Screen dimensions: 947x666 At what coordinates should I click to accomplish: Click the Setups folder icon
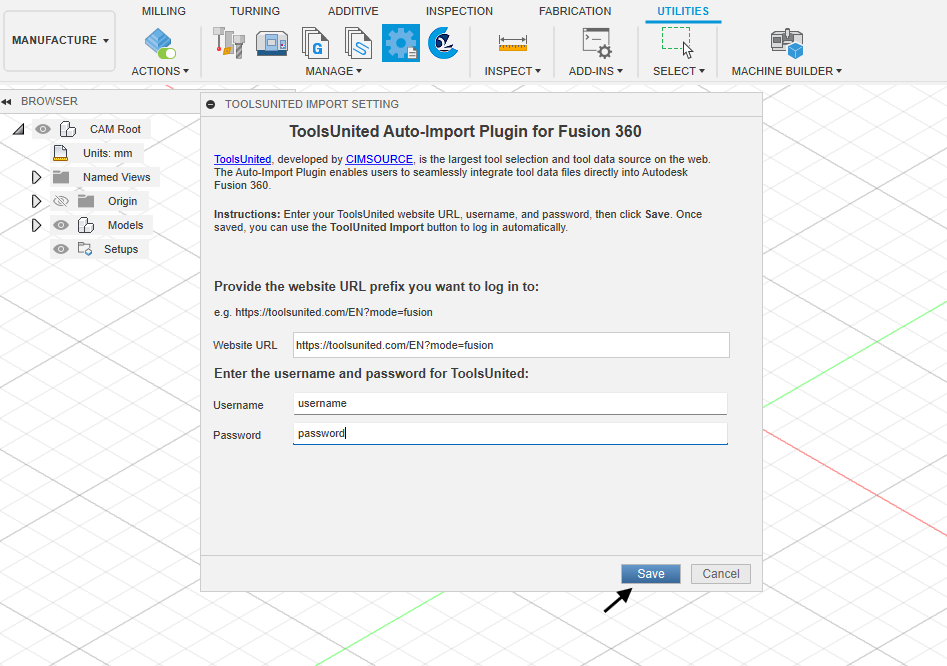click(x=85, y=249)
